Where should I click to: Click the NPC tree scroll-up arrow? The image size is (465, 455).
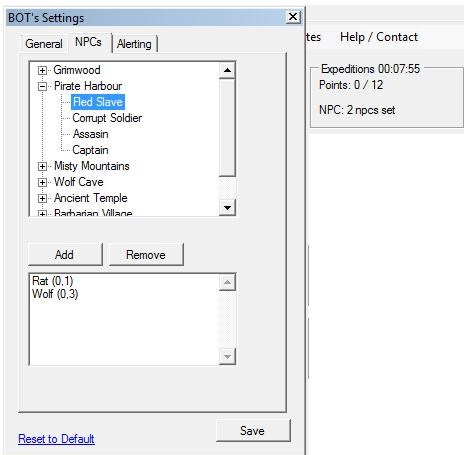click(228, 70)
